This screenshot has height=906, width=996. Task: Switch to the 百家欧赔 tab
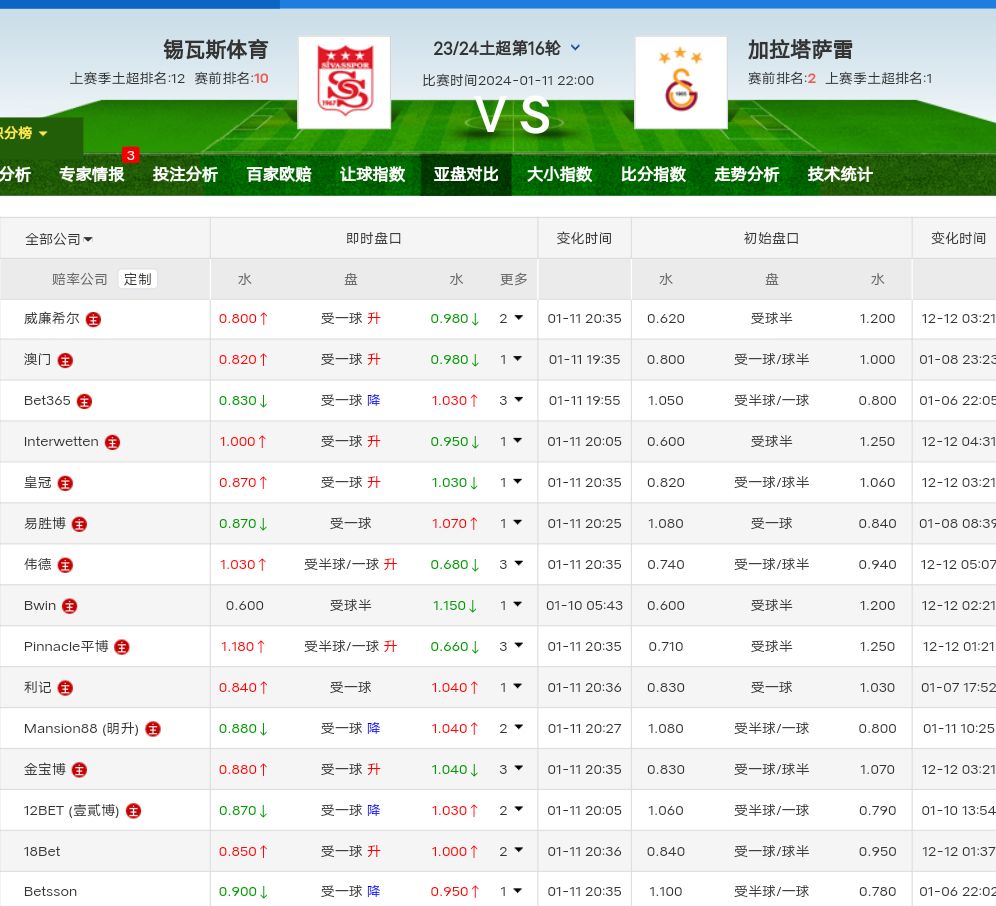point(279,174)
